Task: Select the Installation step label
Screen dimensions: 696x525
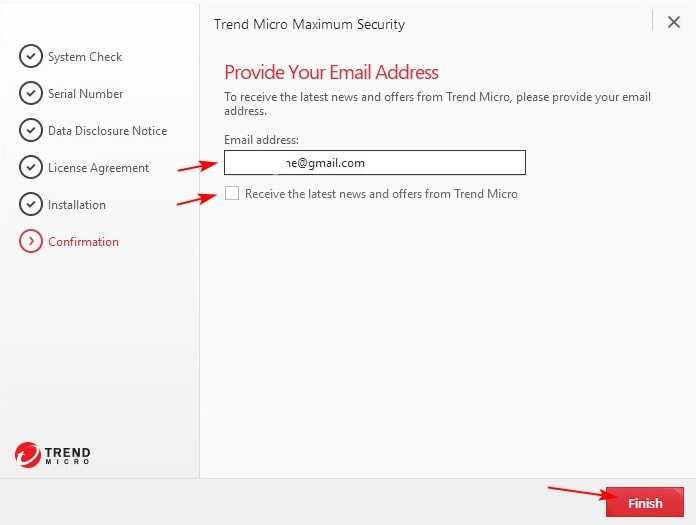Action: (x=77, y=205)
